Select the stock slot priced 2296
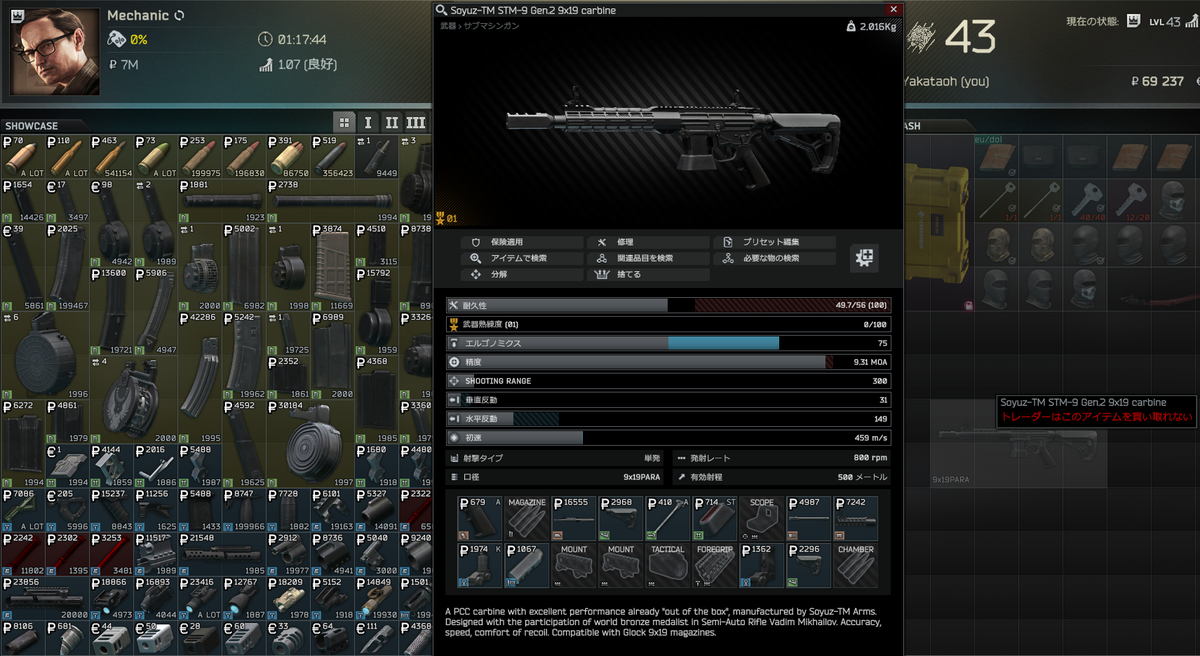Screen dimensions: 1200x656 click(809, 566)
